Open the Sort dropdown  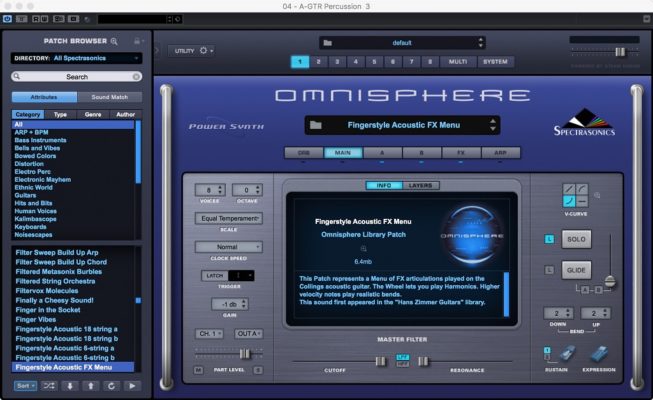tap(25, 386)
